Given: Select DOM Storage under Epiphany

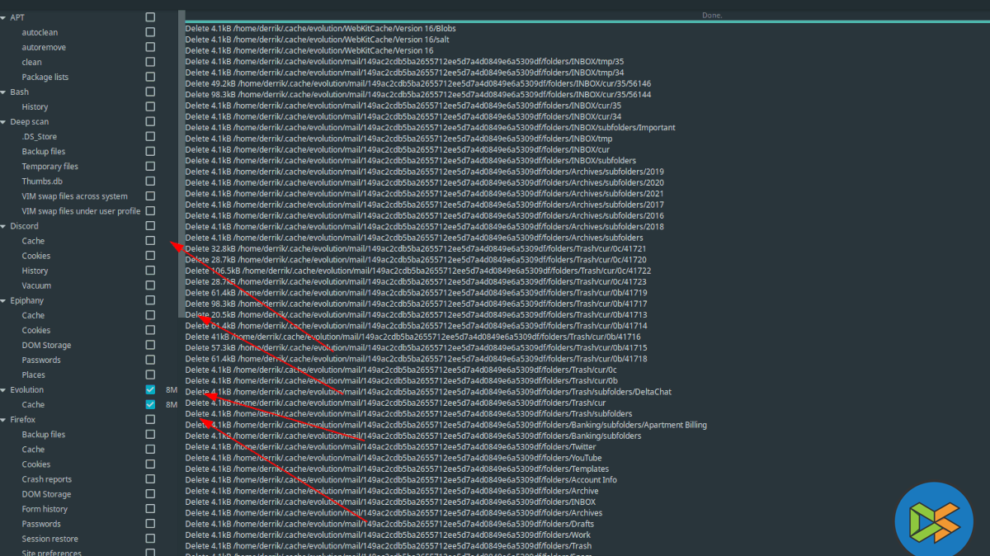Looking at the screenshot, I should tap(46, 345).
